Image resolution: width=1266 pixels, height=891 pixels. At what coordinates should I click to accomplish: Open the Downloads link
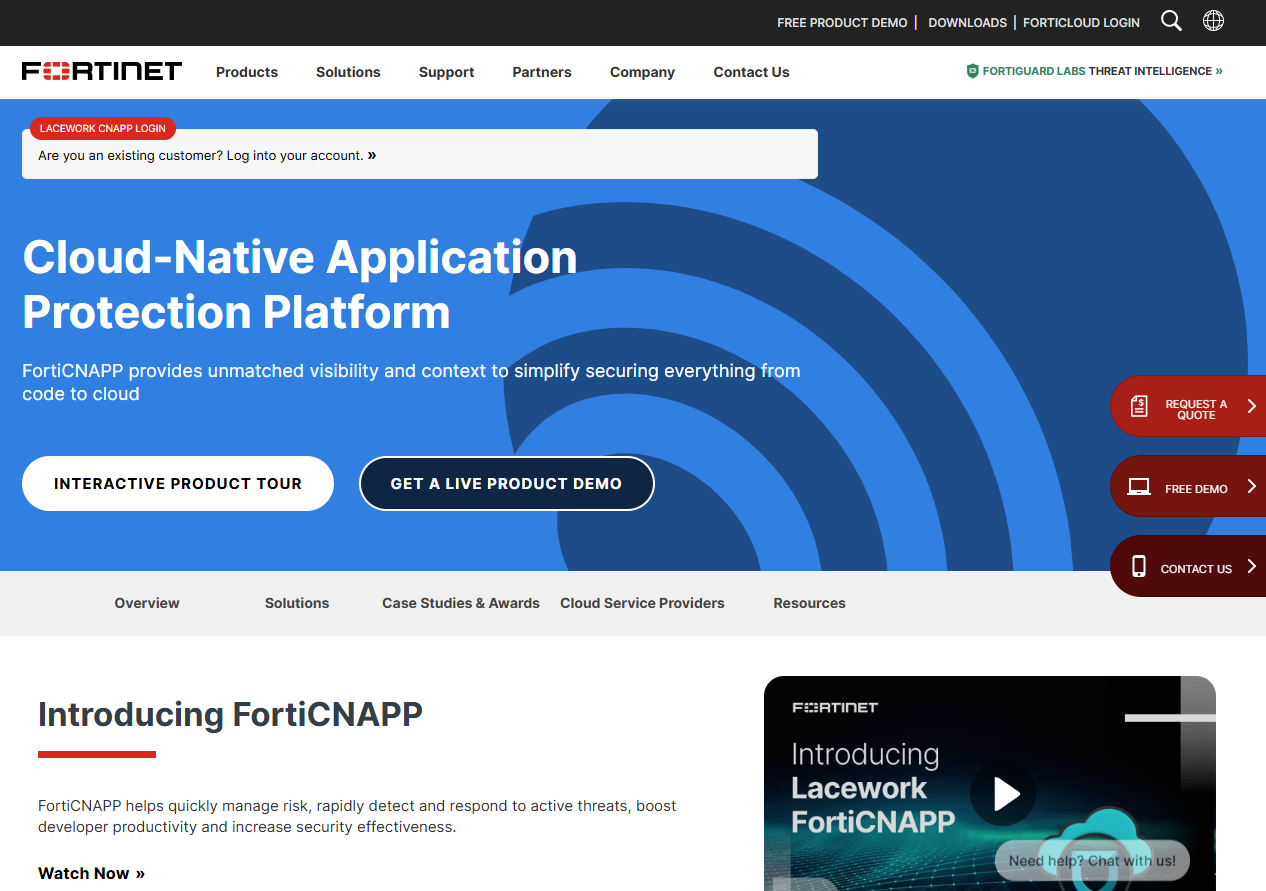967,22
